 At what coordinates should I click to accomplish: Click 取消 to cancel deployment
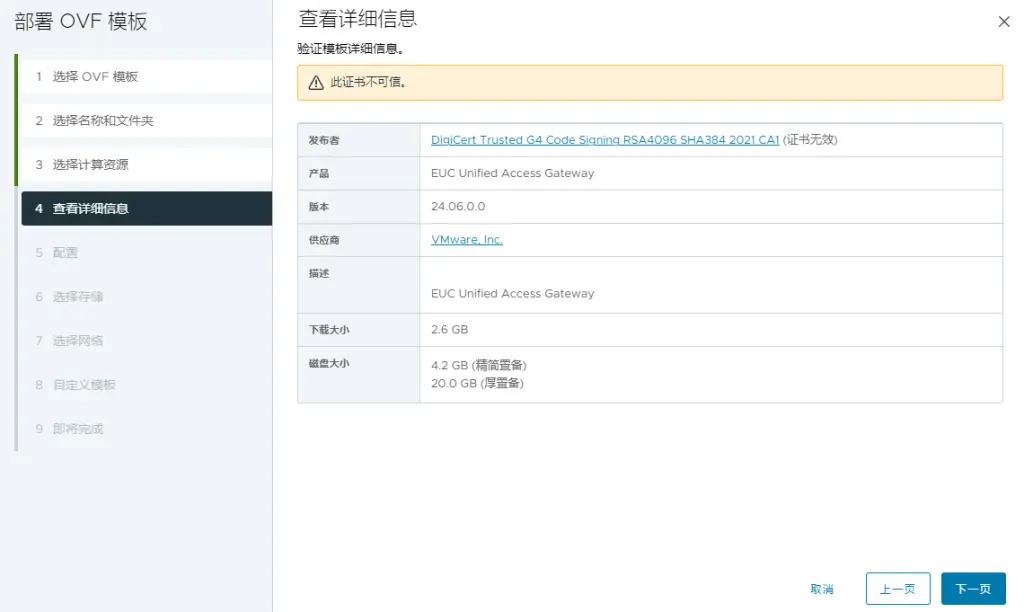pos(822,589)
